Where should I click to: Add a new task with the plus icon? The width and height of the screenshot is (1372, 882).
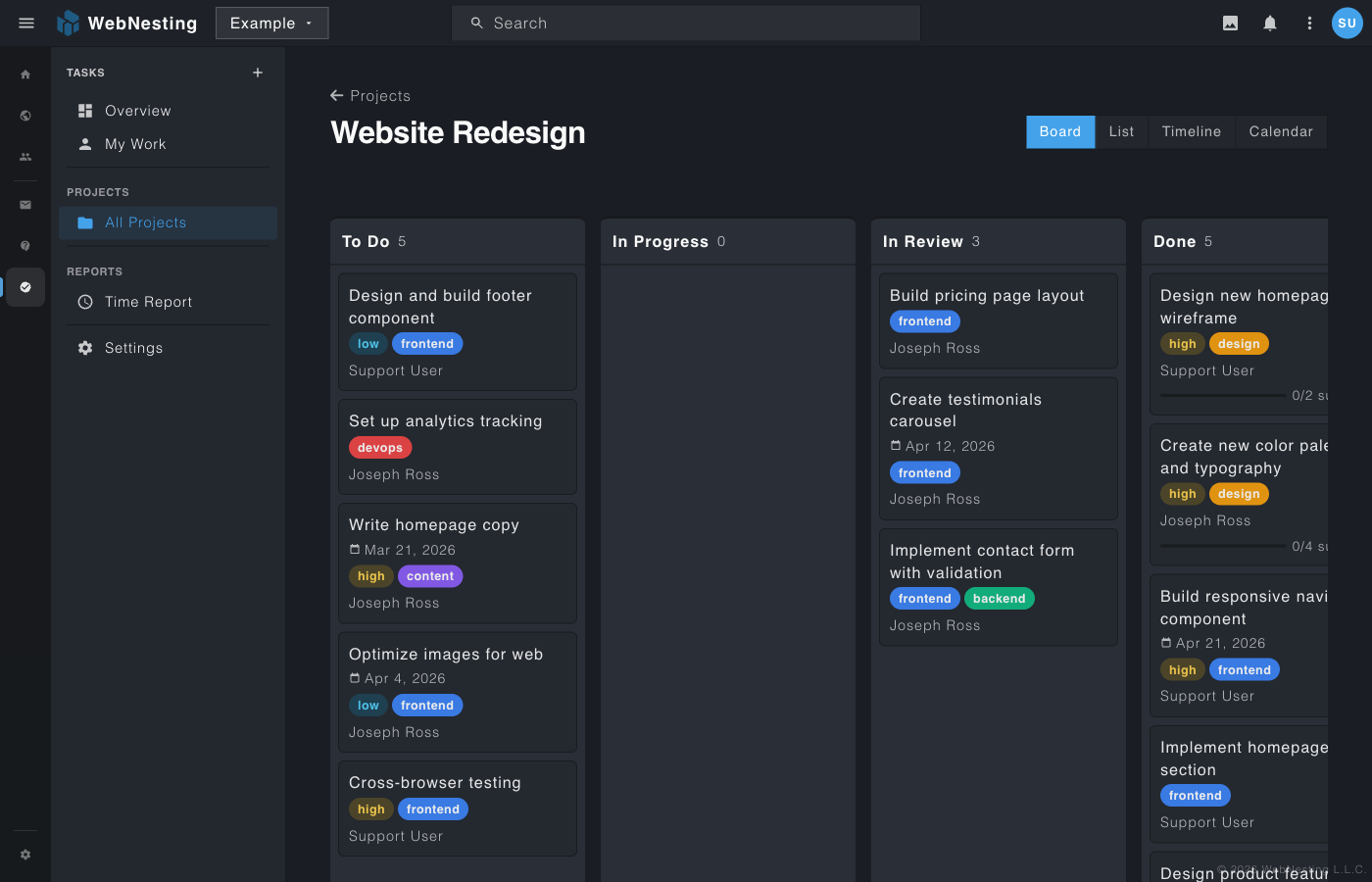click(x=258, y=72)
